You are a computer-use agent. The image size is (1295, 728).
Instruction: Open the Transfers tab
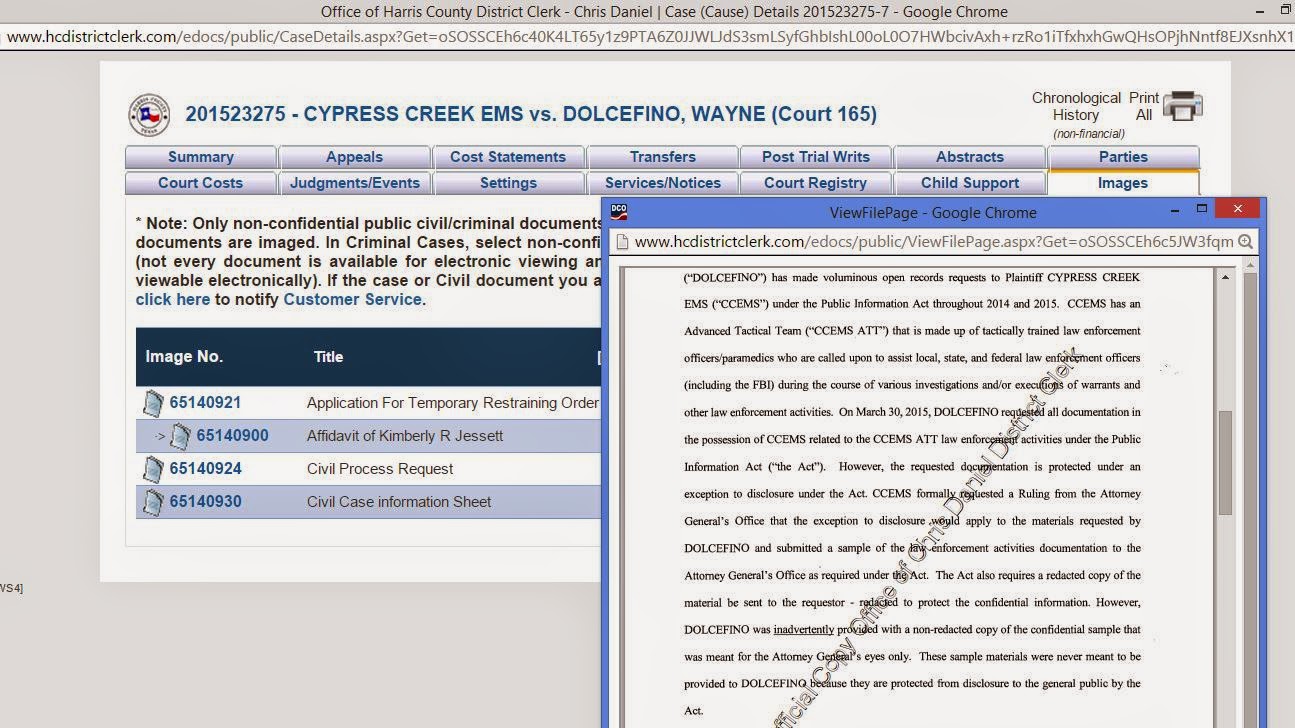(x=662, y=157)
